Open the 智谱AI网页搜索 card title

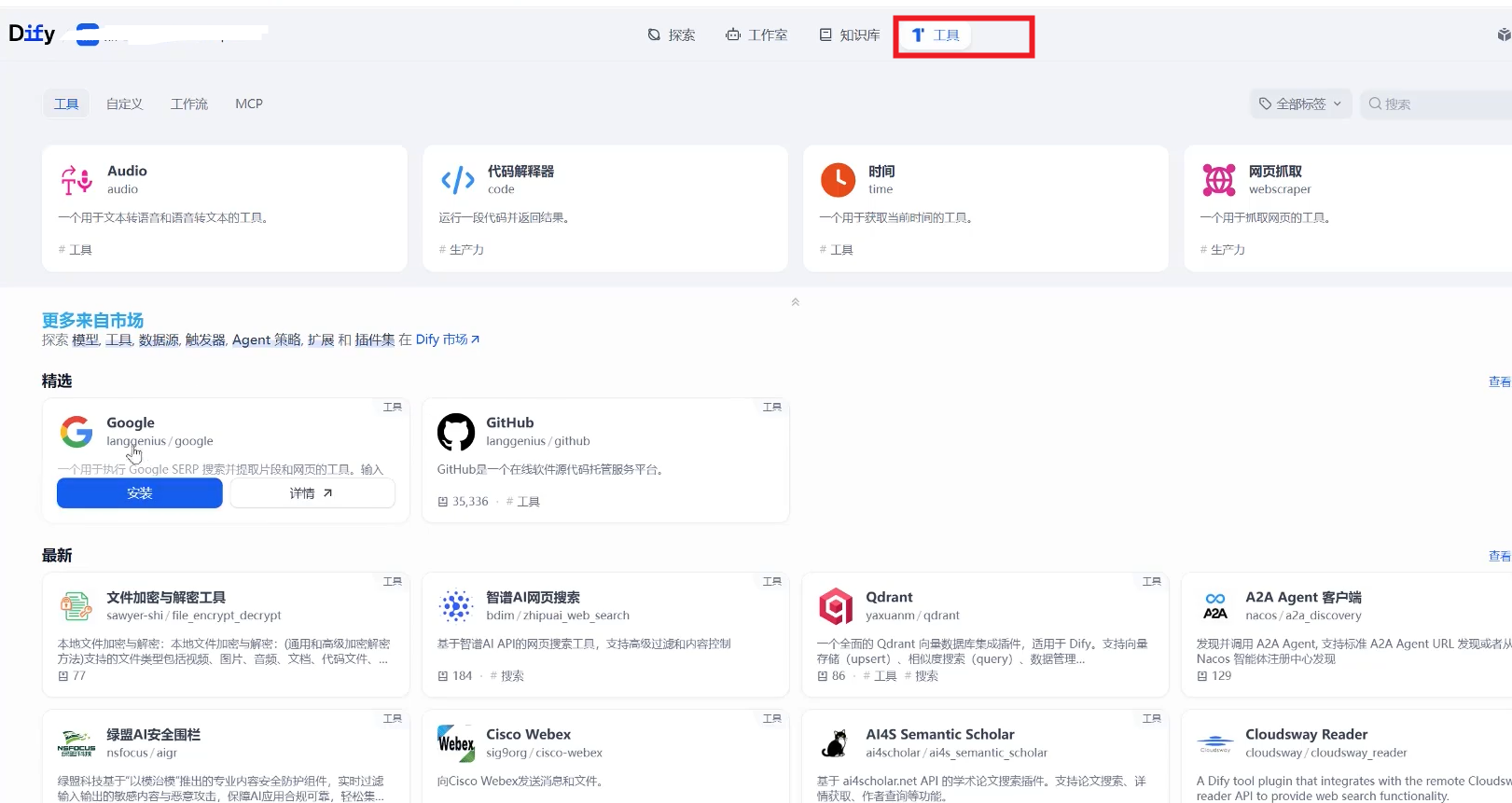534,597
